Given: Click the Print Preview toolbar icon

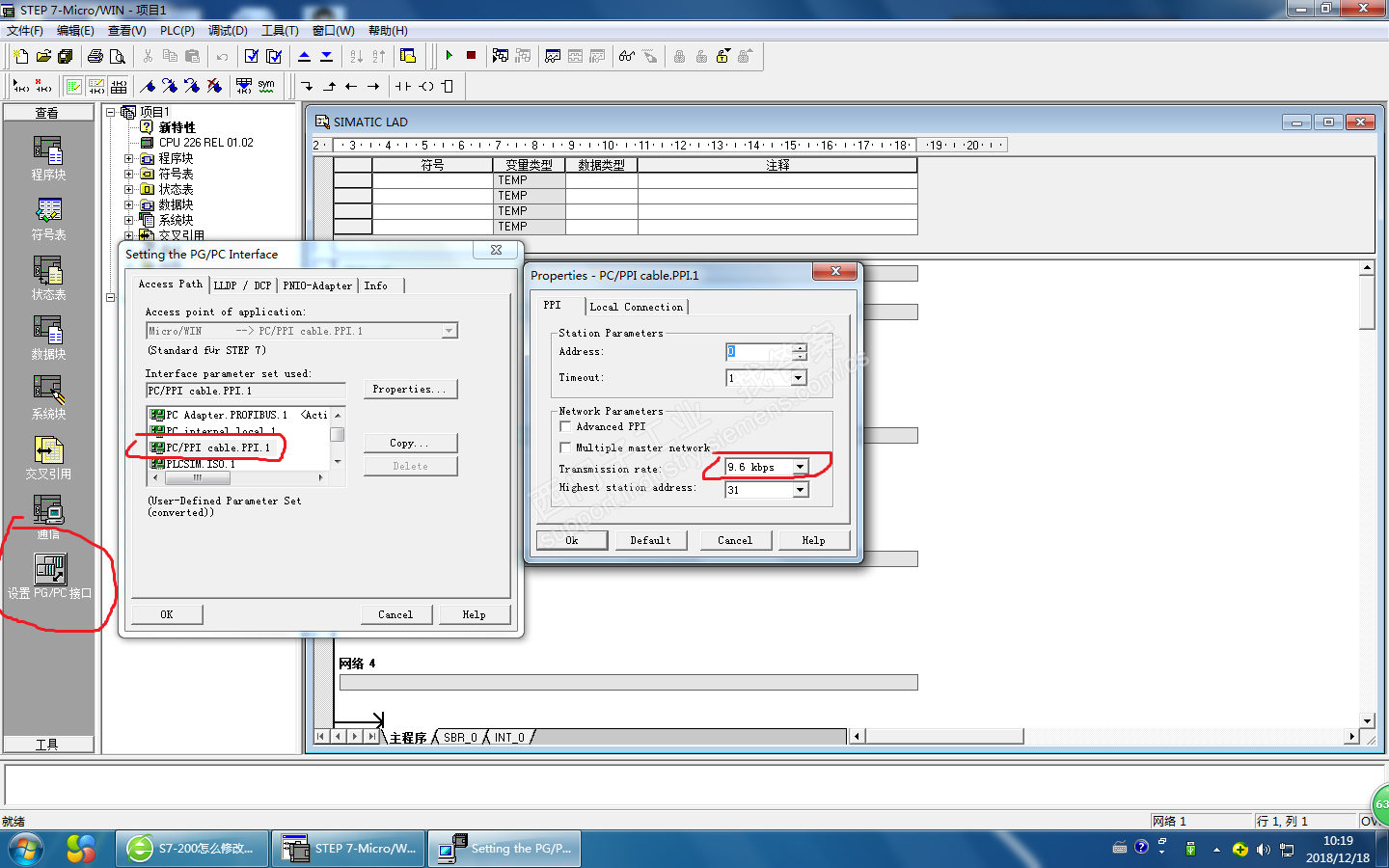Looking at the screenshot, I should tap(118, 56).
